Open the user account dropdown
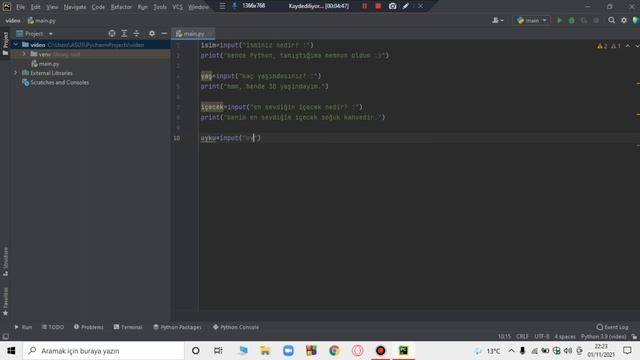 (498, 20)
